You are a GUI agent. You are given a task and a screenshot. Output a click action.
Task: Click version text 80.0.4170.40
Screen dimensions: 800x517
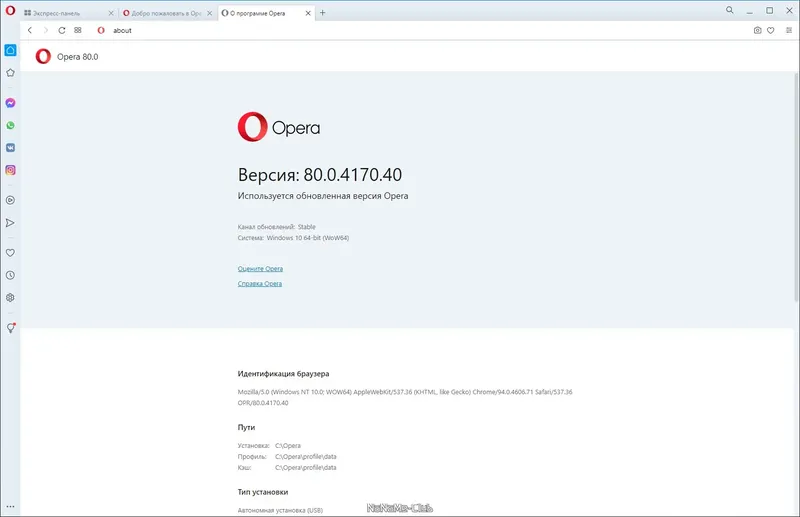pos(353,175)
